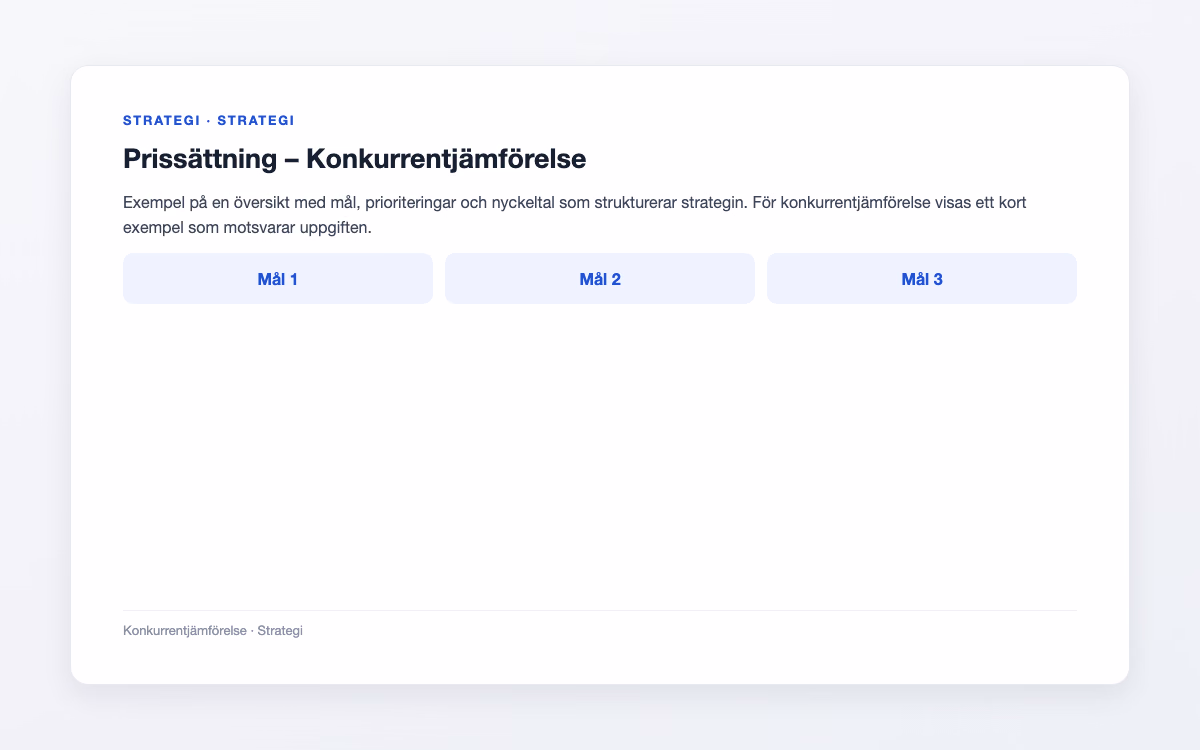The height and width of the screenshot is (750, 1200).
Task: Click the heading Prissättning – Konkurrentjämförelse
Action: [x=354, y=158]
